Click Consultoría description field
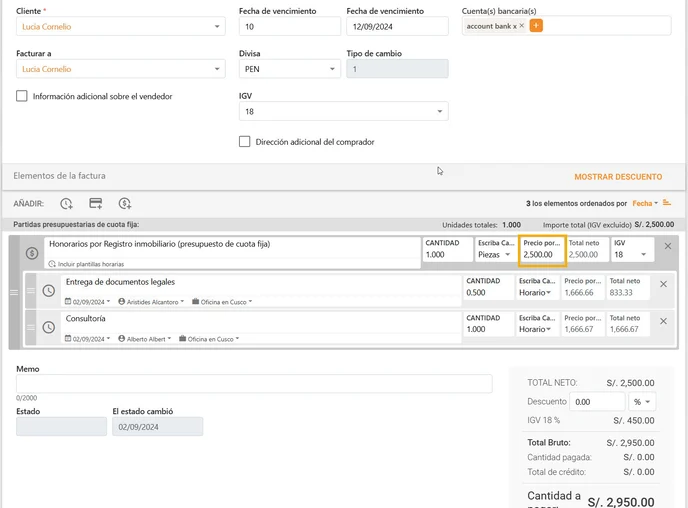Screen dimensions: 688x508 pyautogui.click(x=263, y=319)
